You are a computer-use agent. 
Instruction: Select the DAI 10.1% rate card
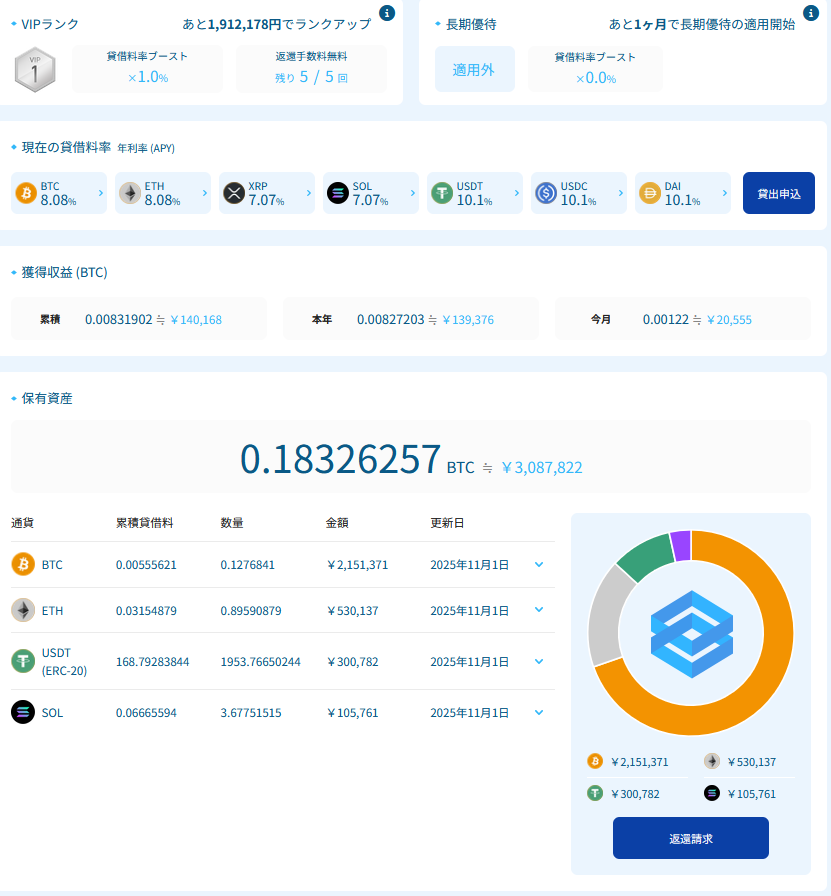click(x=682, y=193)
